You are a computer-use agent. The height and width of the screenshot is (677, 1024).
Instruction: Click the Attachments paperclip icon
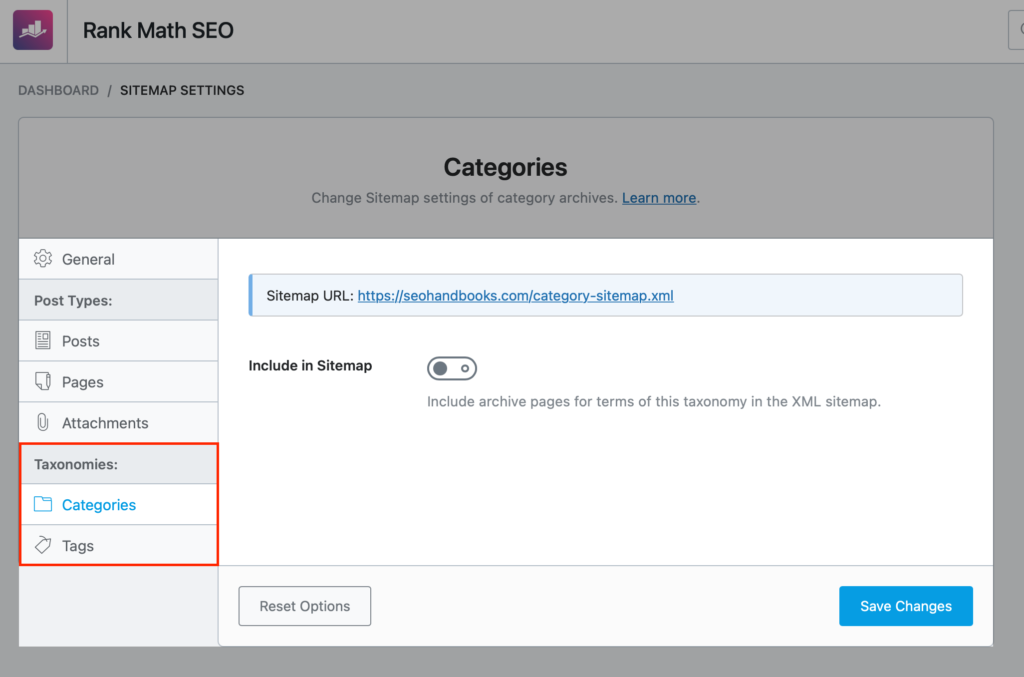pos(43,422)
